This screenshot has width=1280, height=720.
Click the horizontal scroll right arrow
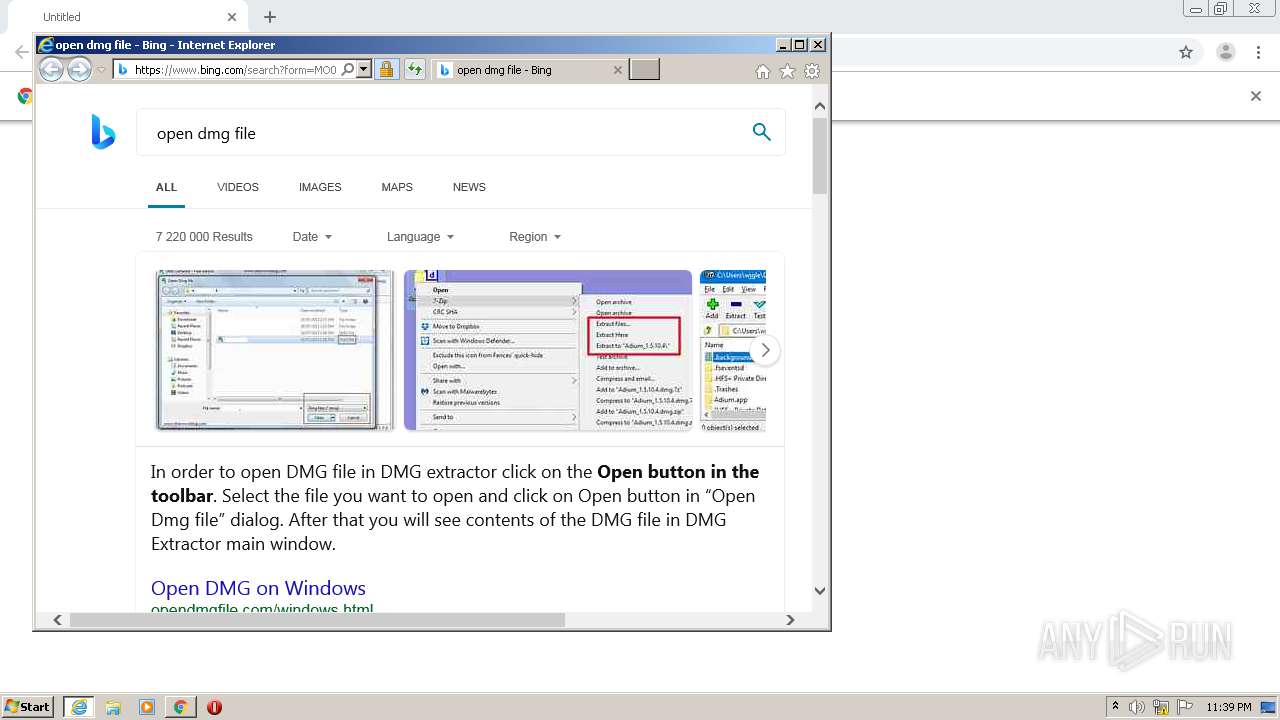pos(790,620)
